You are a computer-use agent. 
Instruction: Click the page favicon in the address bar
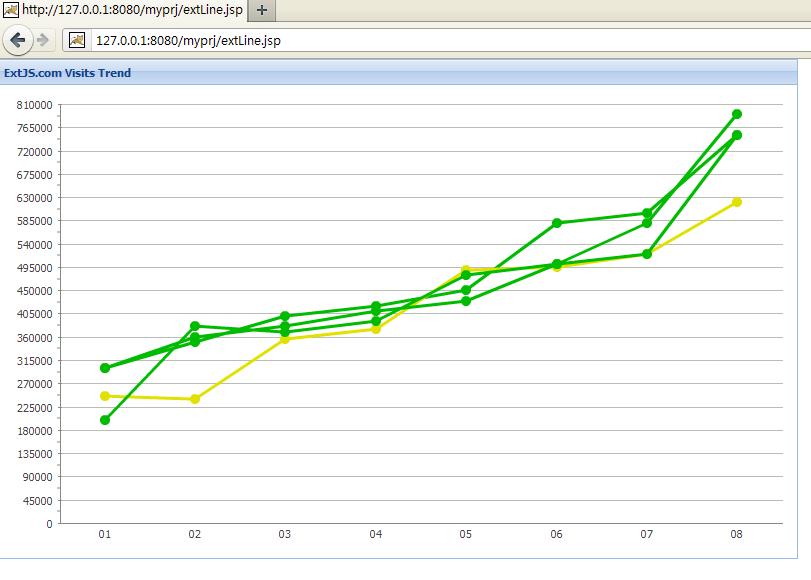(x=77, y=42)
